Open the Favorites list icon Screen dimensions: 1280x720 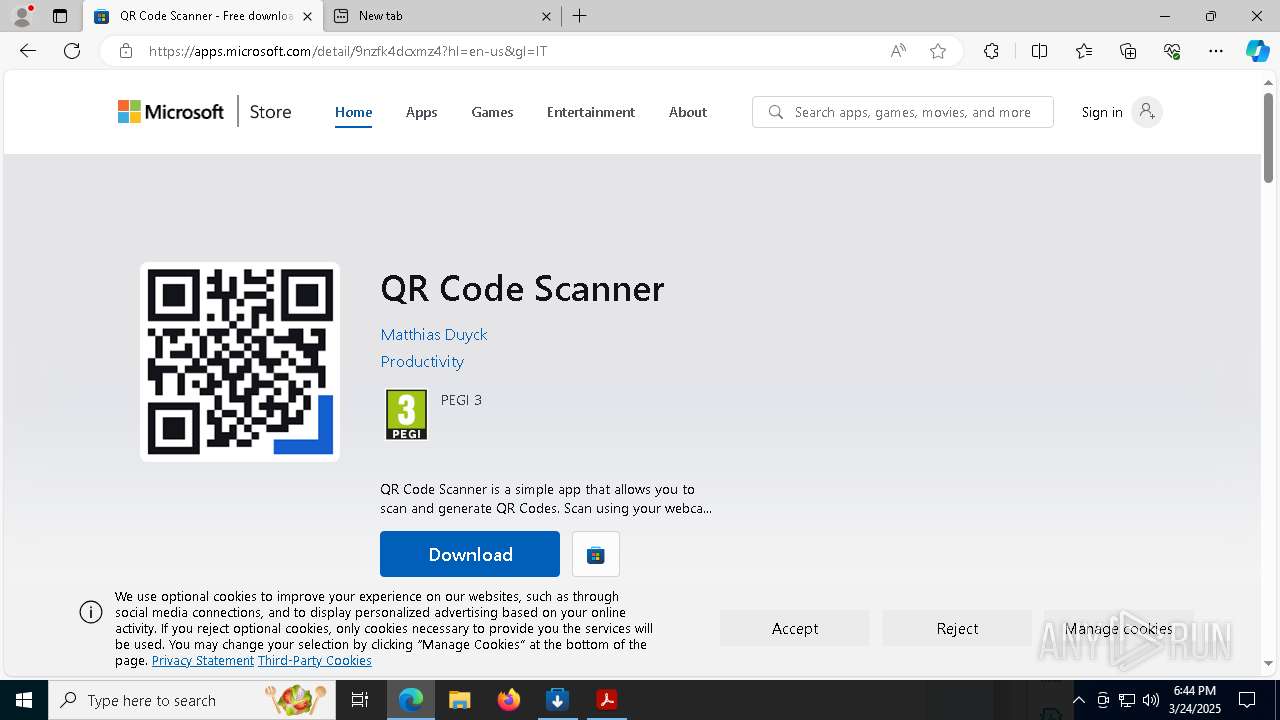(x=1084, y=51)
